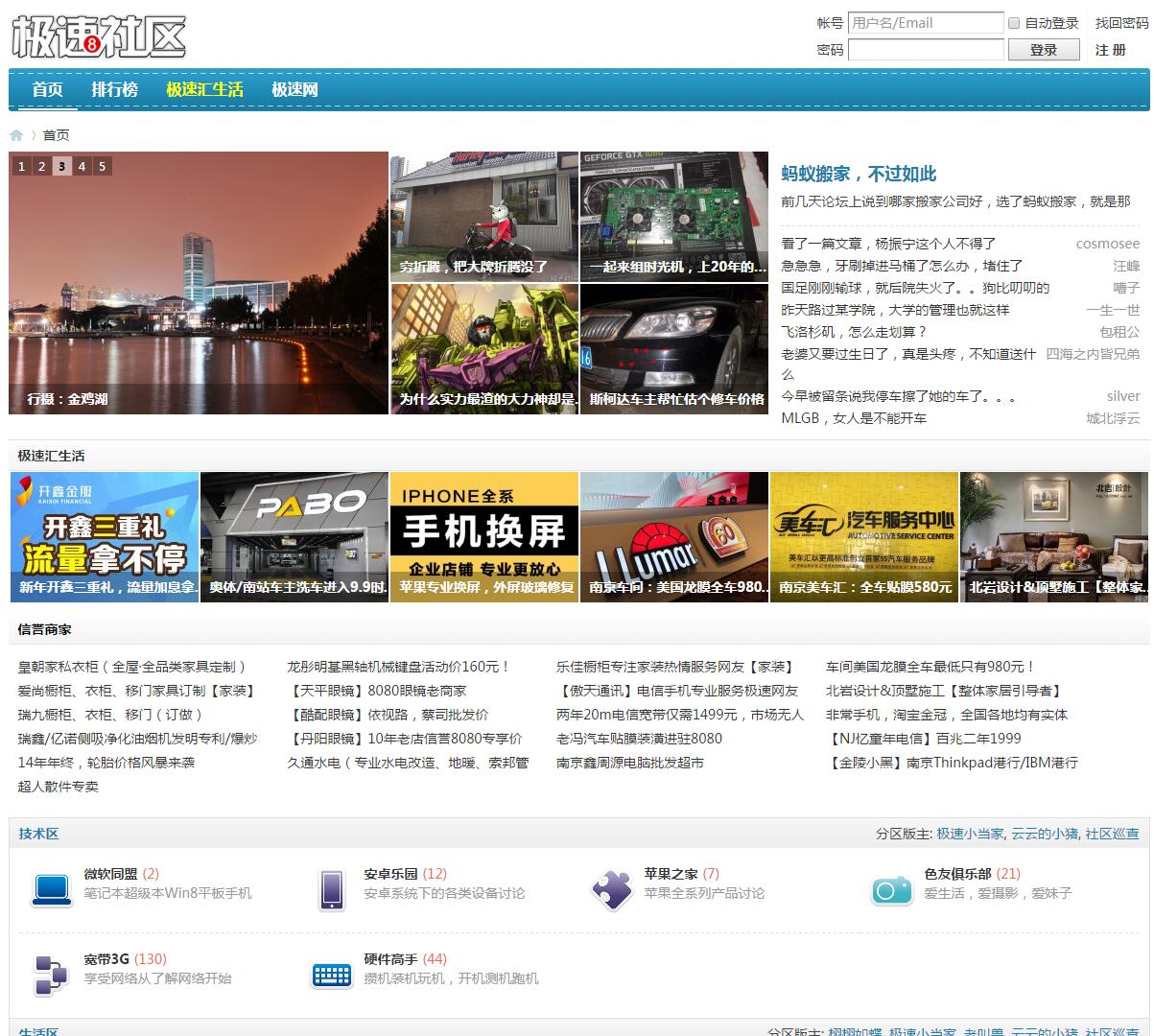Open the PABO car wash banner
The image size is (1154, 1036).
pos(294,537)
